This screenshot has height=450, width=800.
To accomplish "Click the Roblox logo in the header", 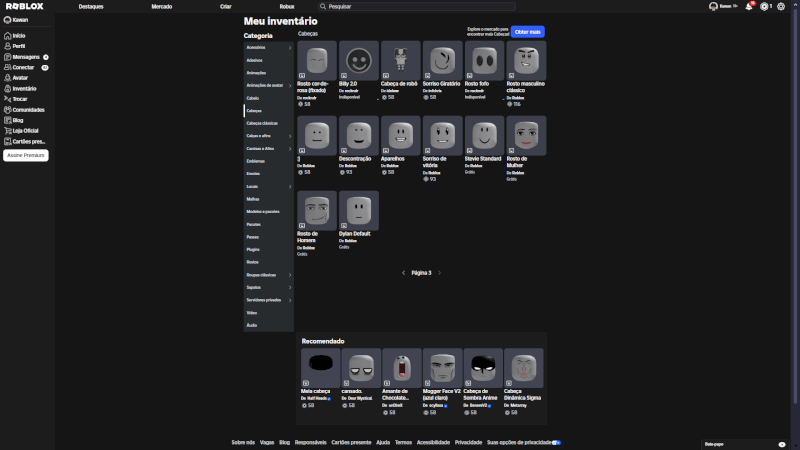I will point(24,6).
